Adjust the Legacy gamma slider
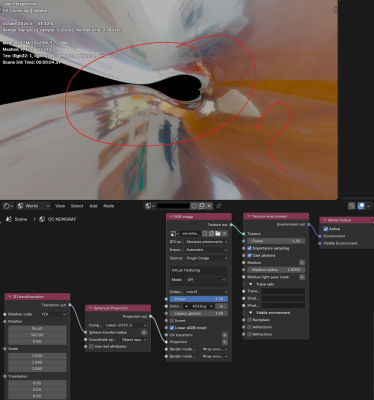This screenshot has width=374, height=400. [x=199, y=313]
